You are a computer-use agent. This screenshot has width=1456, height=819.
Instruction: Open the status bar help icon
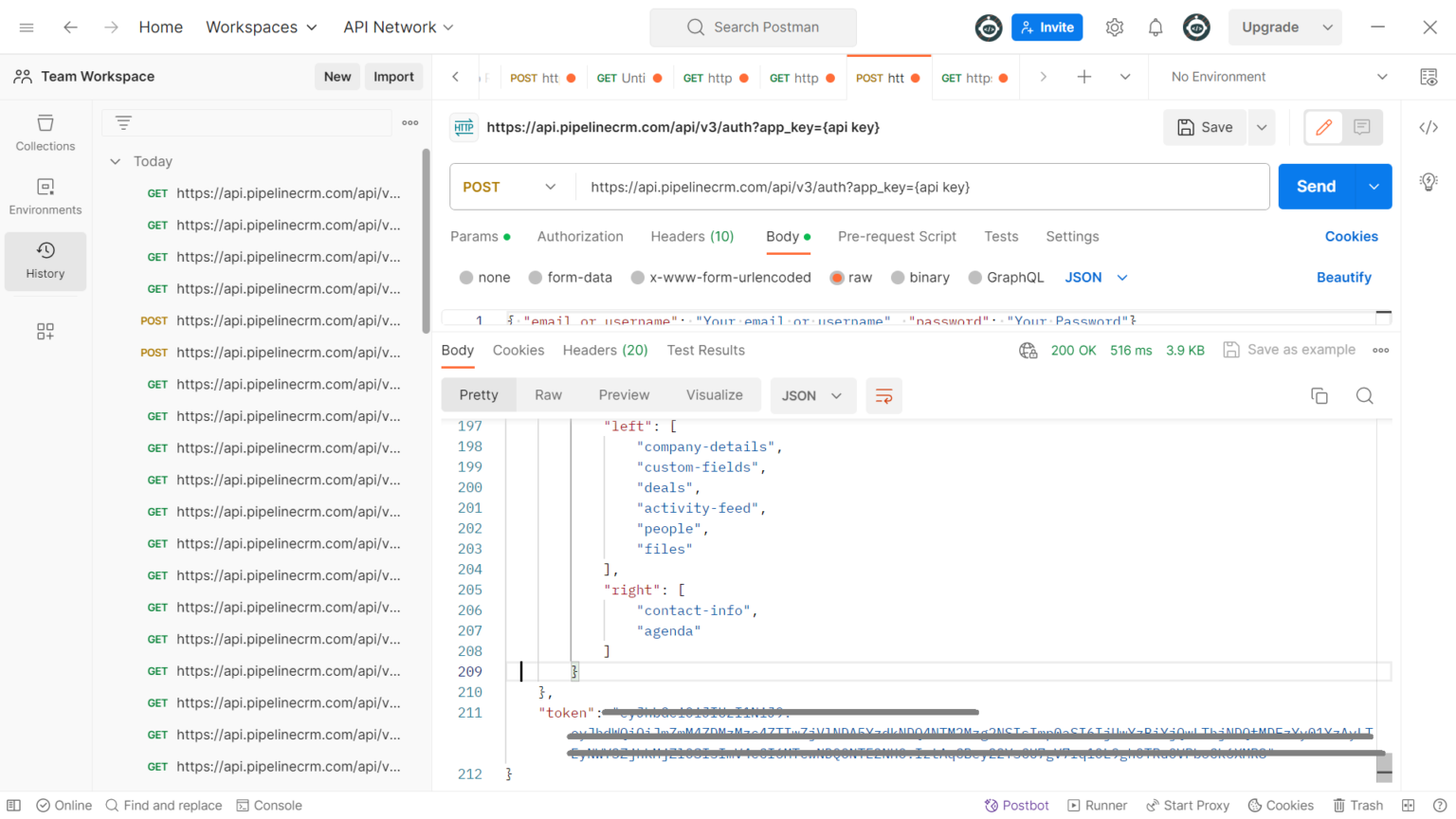coord(1440,805)
